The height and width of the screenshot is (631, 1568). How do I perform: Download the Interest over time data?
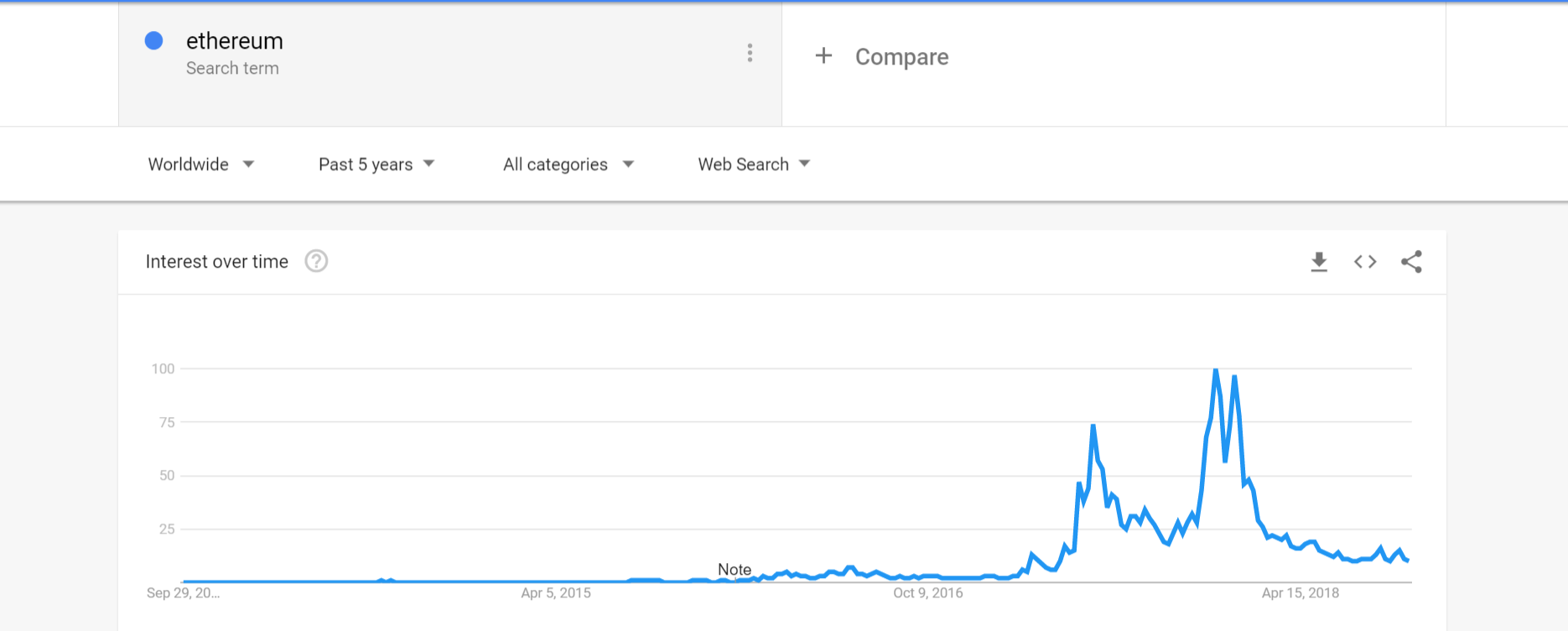coord(1319,262)
